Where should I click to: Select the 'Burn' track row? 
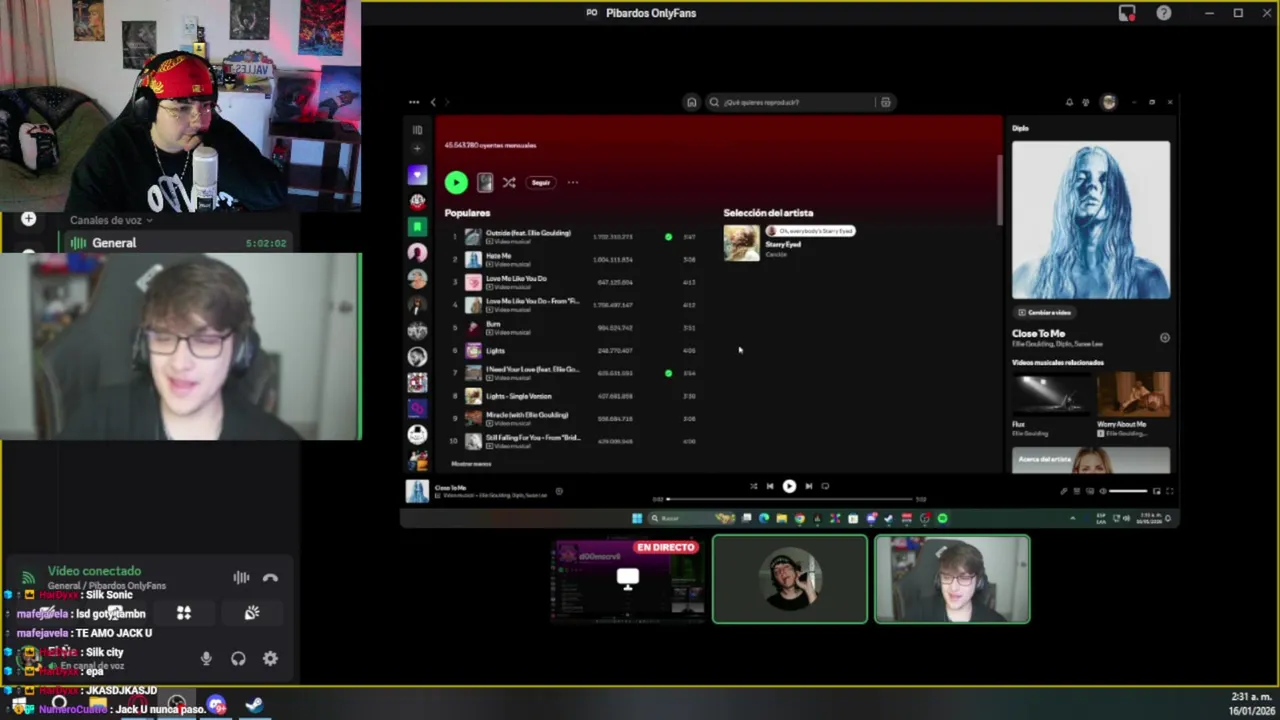pos(572,328)
